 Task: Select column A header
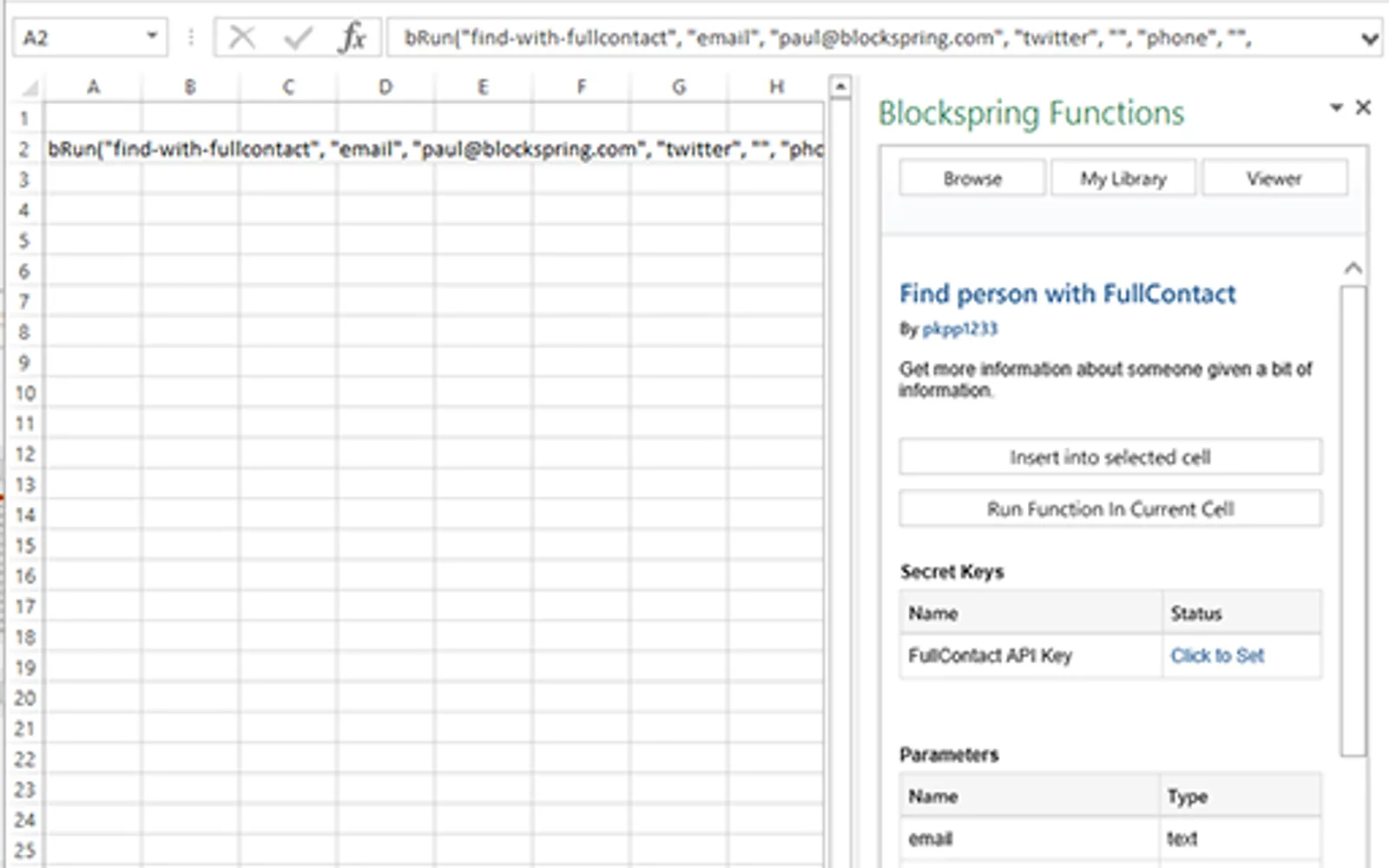click(94, 87)
